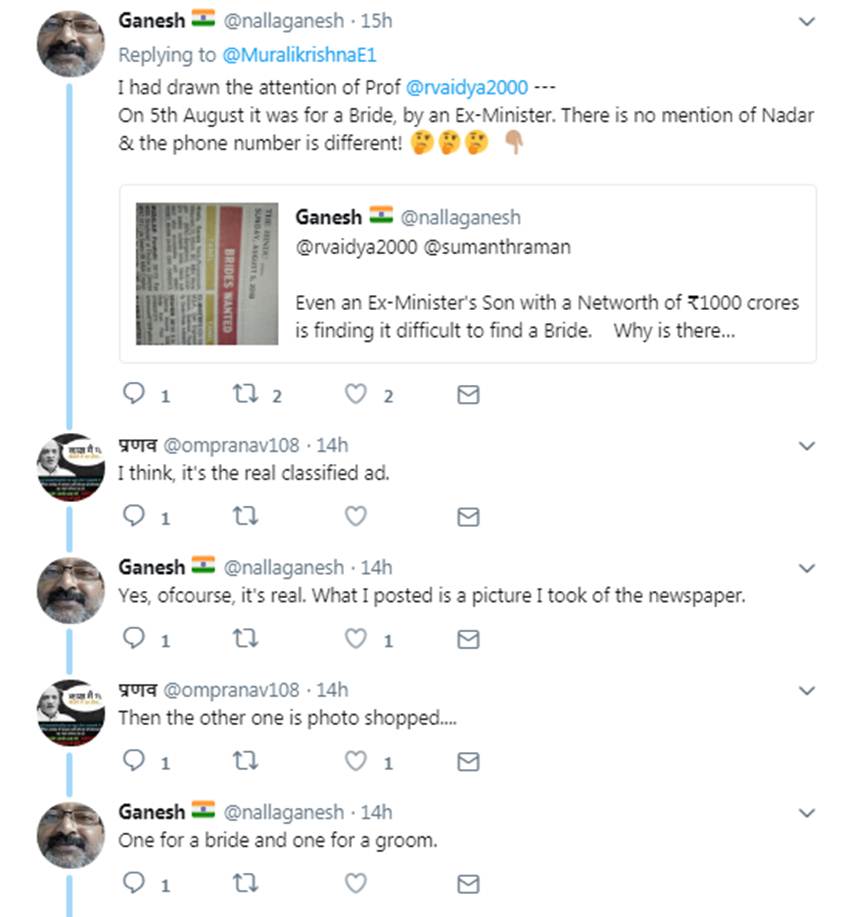Share "Then the other one is photo shopped" via message
This screenshot has width=850, height=917.
point(467,761)
